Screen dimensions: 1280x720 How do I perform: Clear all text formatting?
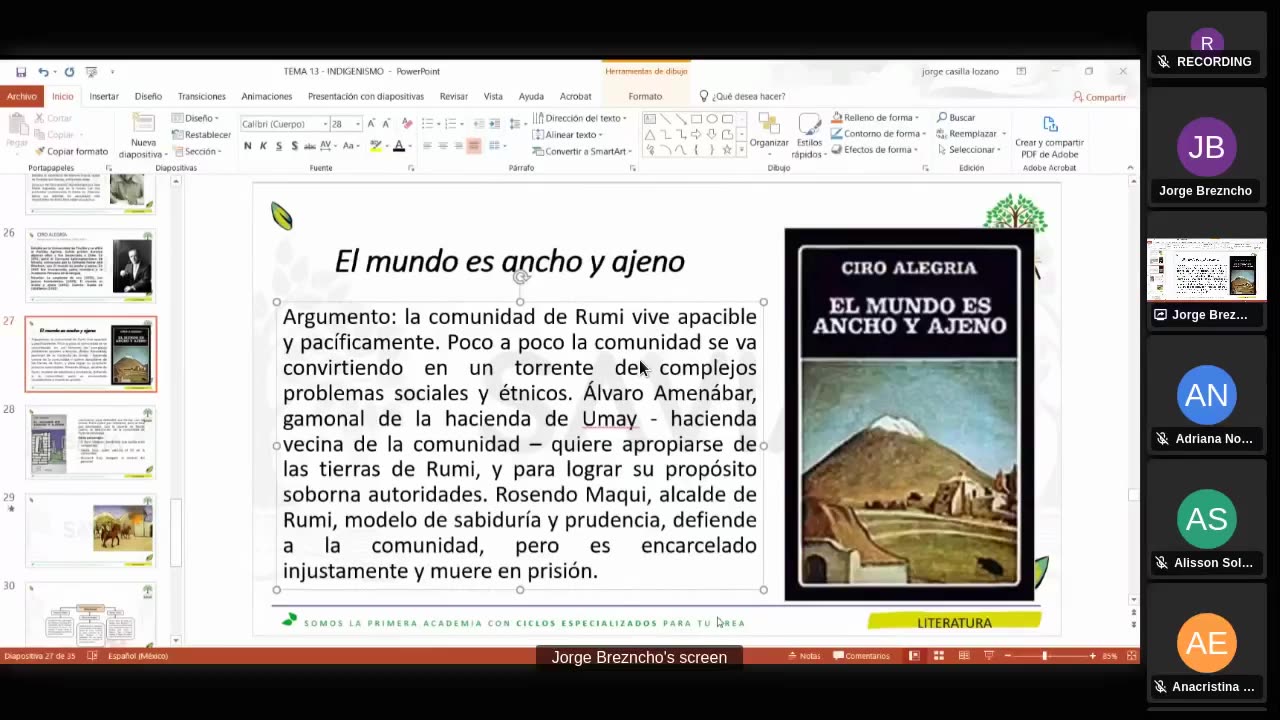[x=407, y=124]
